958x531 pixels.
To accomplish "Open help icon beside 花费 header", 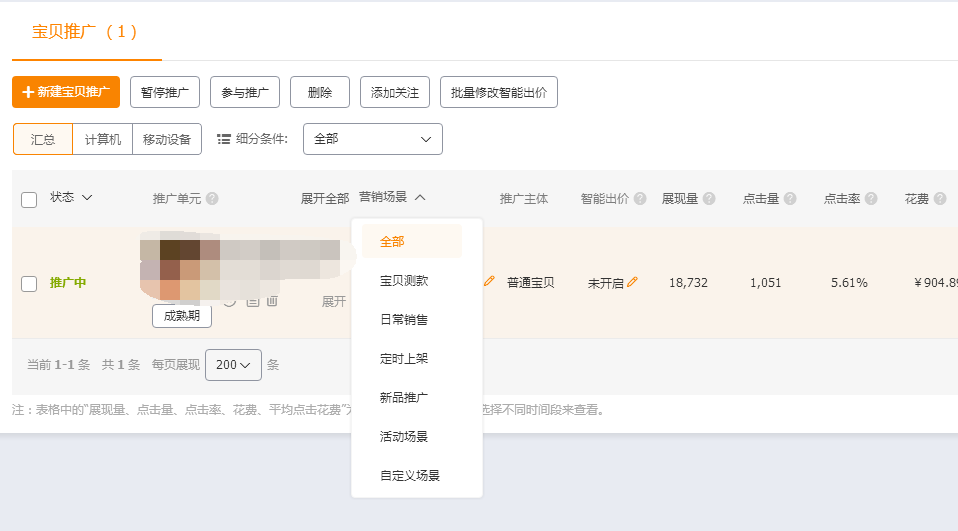I will [x=940, y=199].
